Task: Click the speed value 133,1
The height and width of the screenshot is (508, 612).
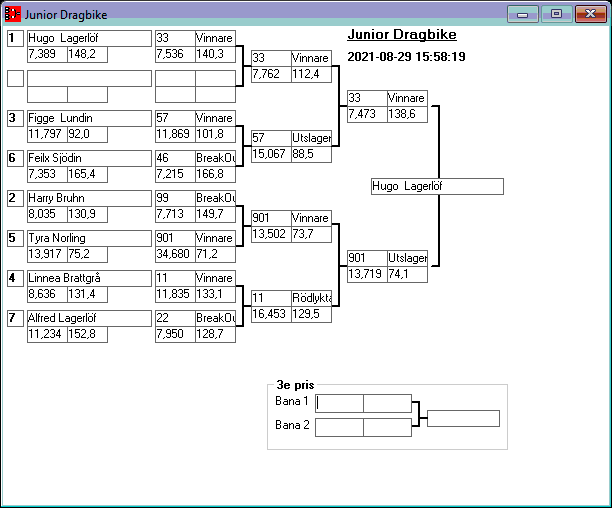Action: (x=215, y=294)
